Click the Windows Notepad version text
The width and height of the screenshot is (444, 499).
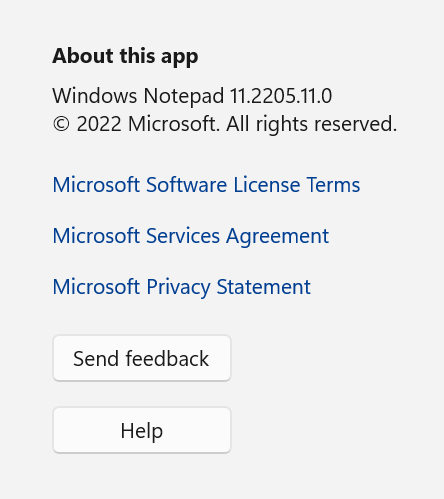tap(192, 96)
